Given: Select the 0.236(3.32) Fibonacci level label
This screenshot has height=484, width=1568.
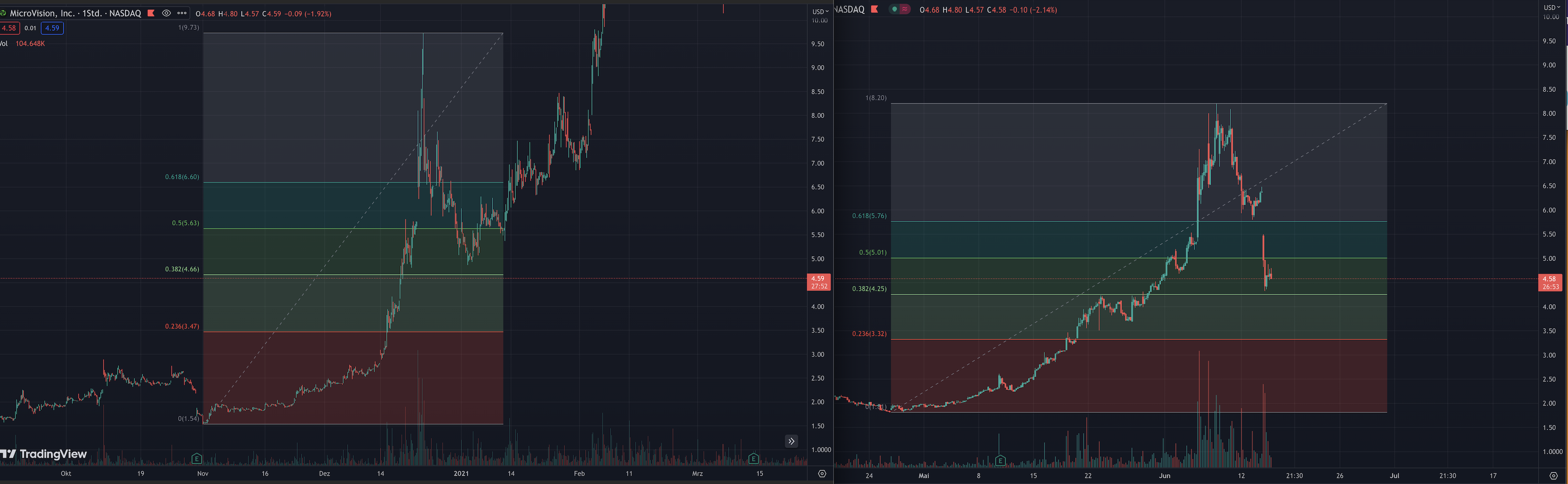Looking at the screenshot, I should point(869,334).
